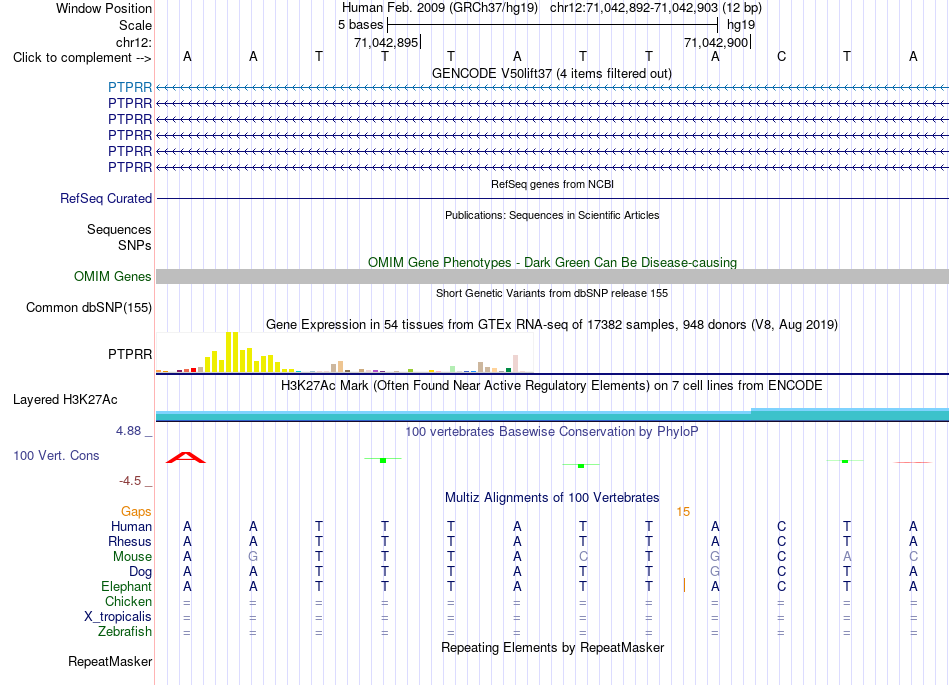
Task: Click the 'Human Feb. 2009 (GRCh37/hg19)' assembly text
Action: pos(440,8)
